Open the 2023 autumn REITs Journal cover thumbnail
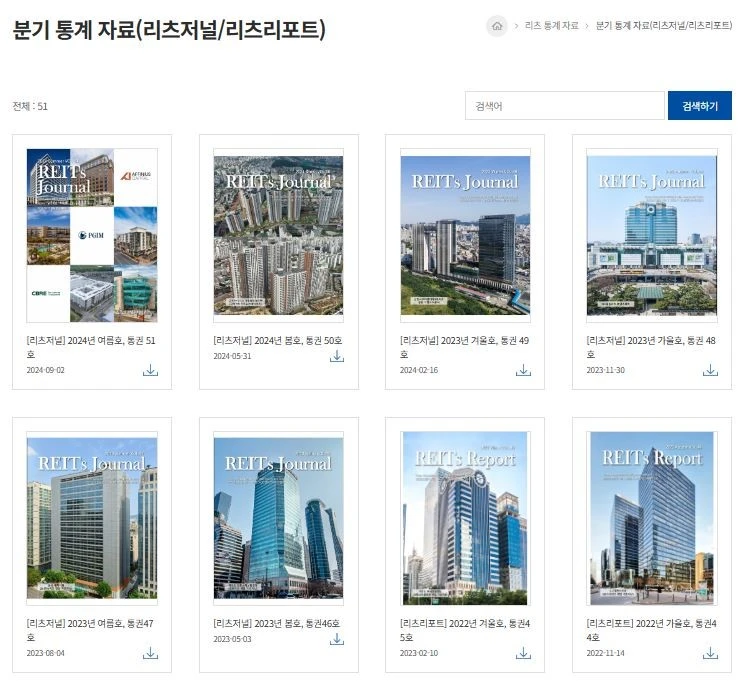Image resolution: width=743 pixels, height=687 pixels. 652,235
